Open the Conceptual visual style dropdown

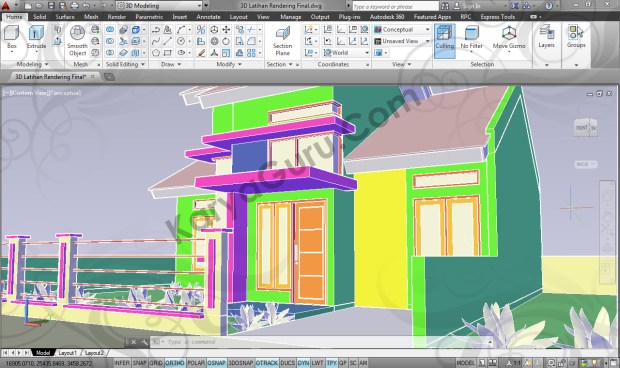[x=402, y=30]
